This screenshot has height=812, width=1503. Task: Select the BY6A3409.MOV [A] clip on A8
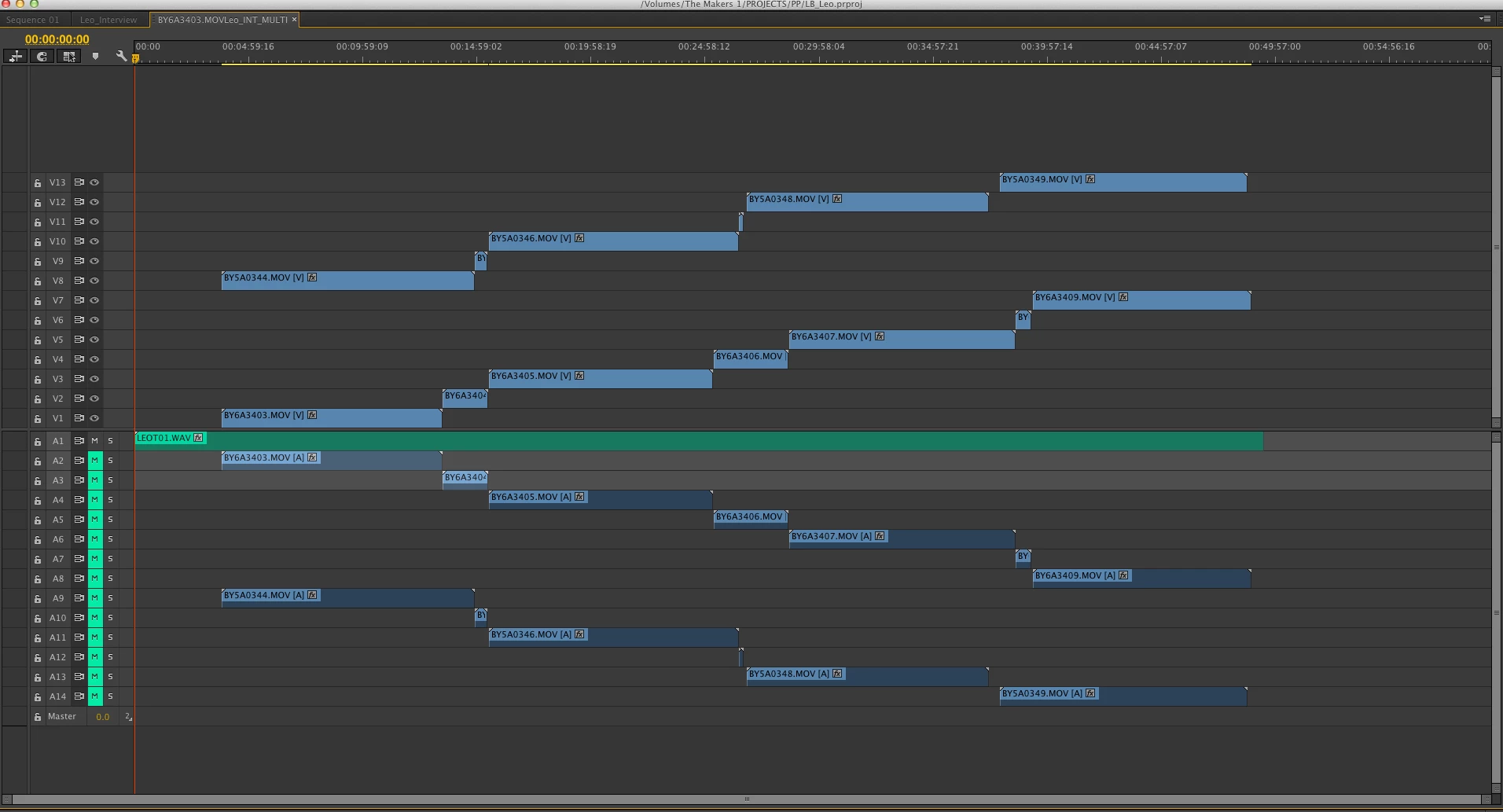(1141, 579)
